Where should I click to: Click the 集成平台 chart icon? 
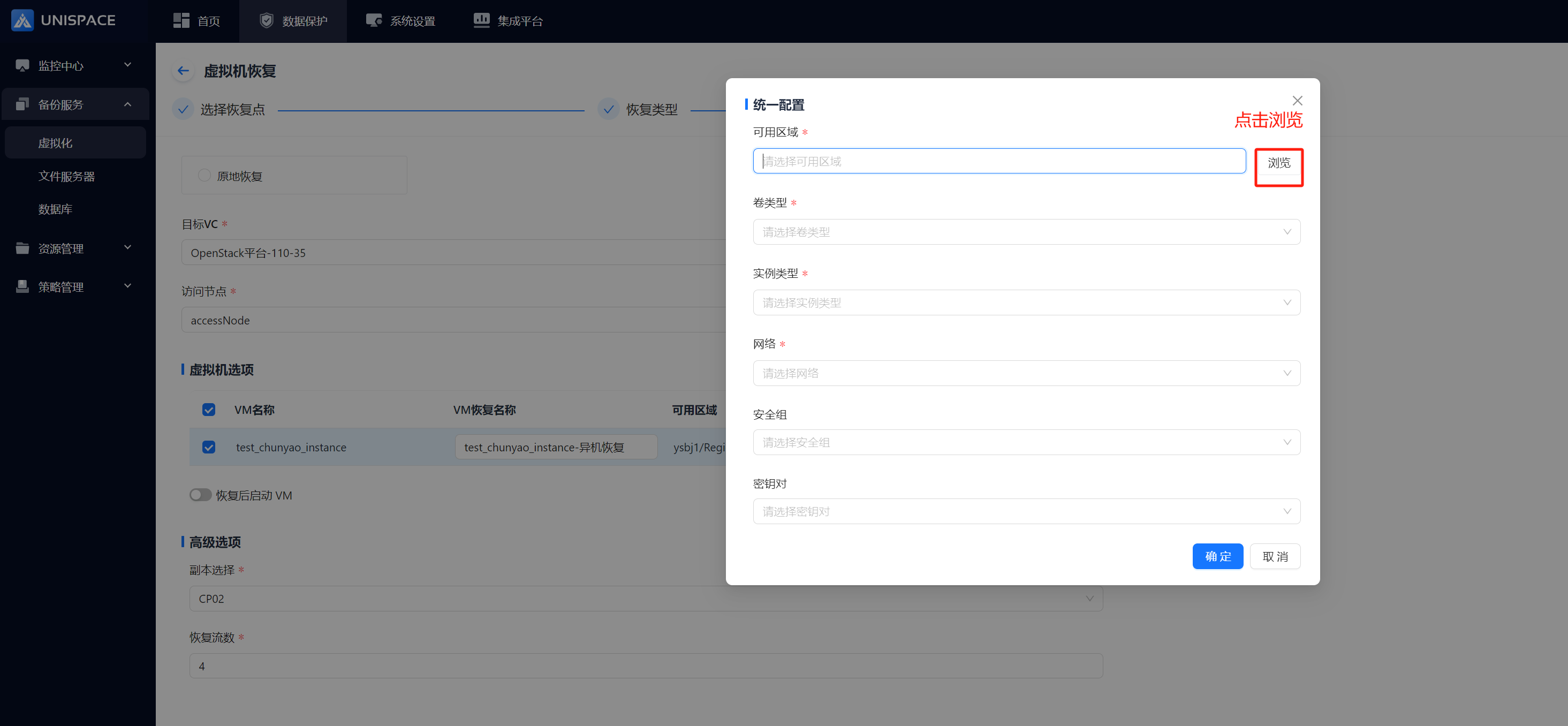pos(481,21)
